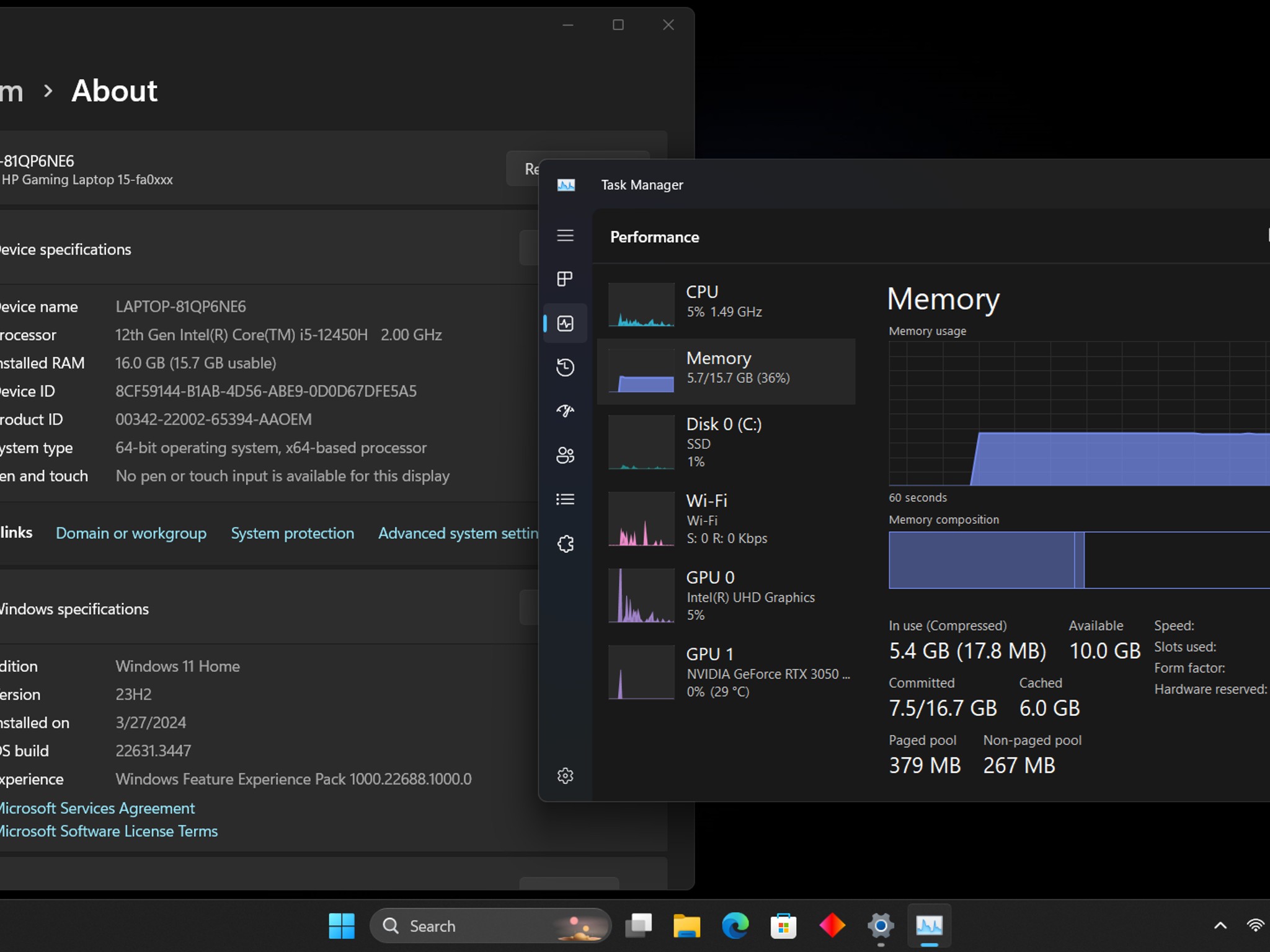Open Wi-Fi network icon in system tray
Screen dimensions: 1270x952
pyautogui.click(x=1255, y=926)
